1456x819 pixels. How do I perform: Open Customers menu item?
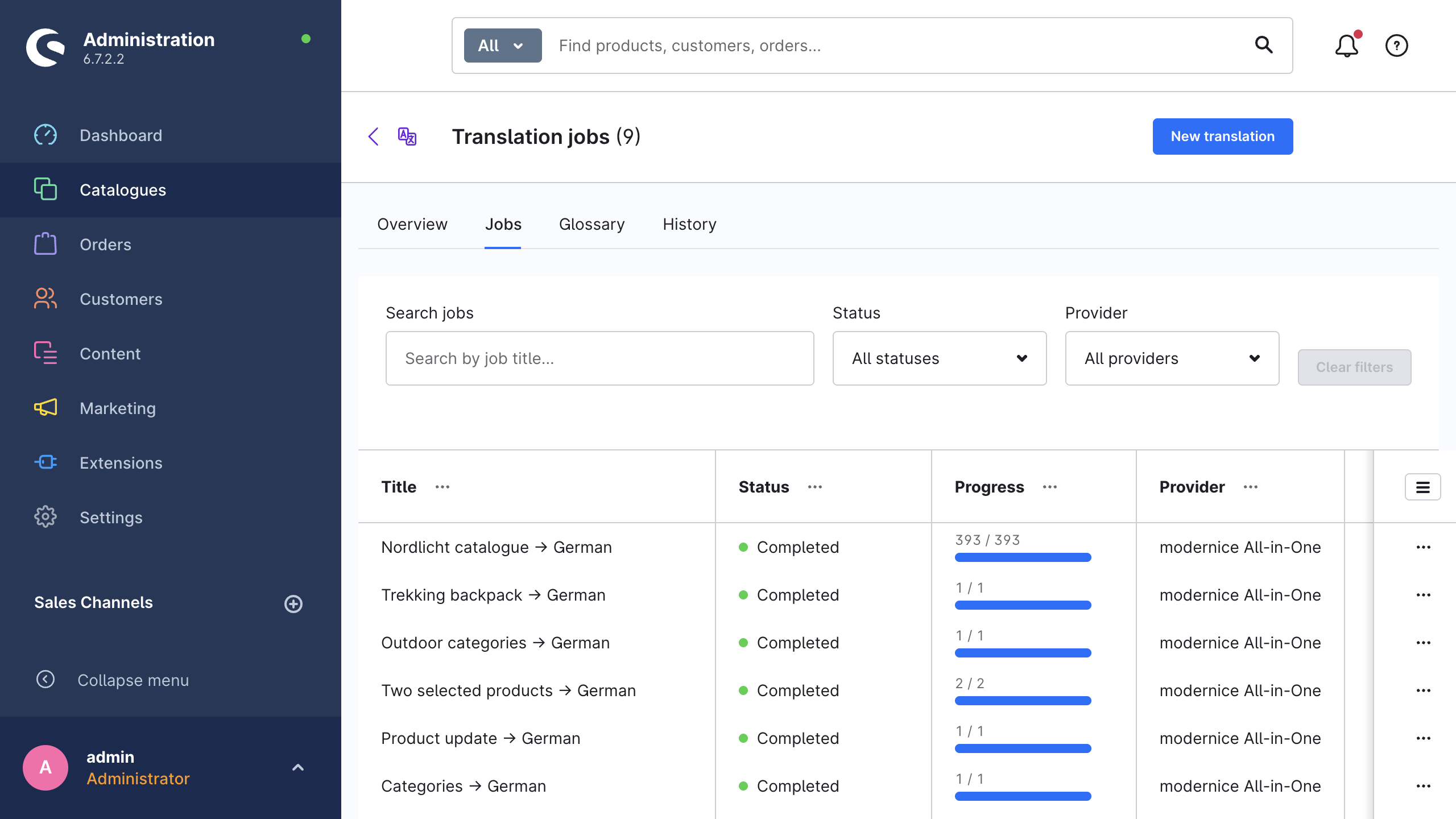[x=171, y=299]
